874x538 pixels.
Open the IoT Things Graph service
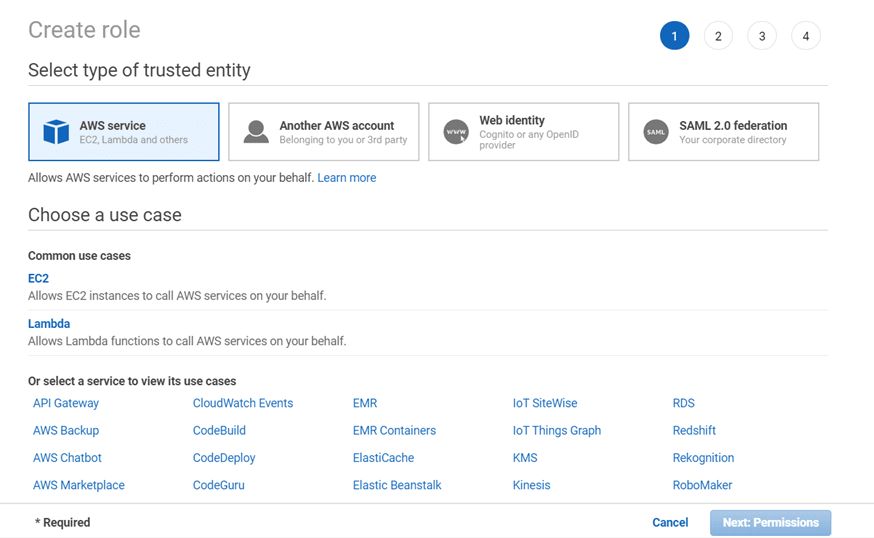pyautogui.click(x=557, y=430)
